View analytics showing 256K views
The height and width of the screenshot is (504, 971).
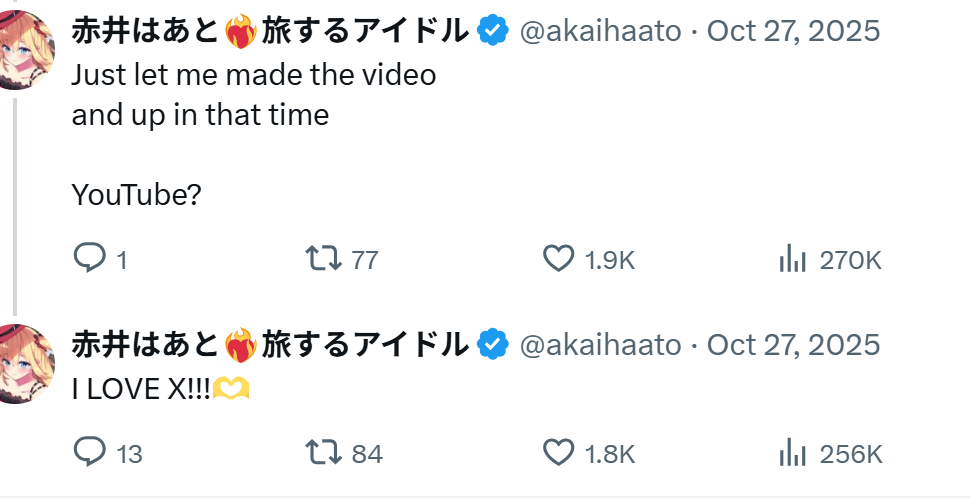pos(793,452)
